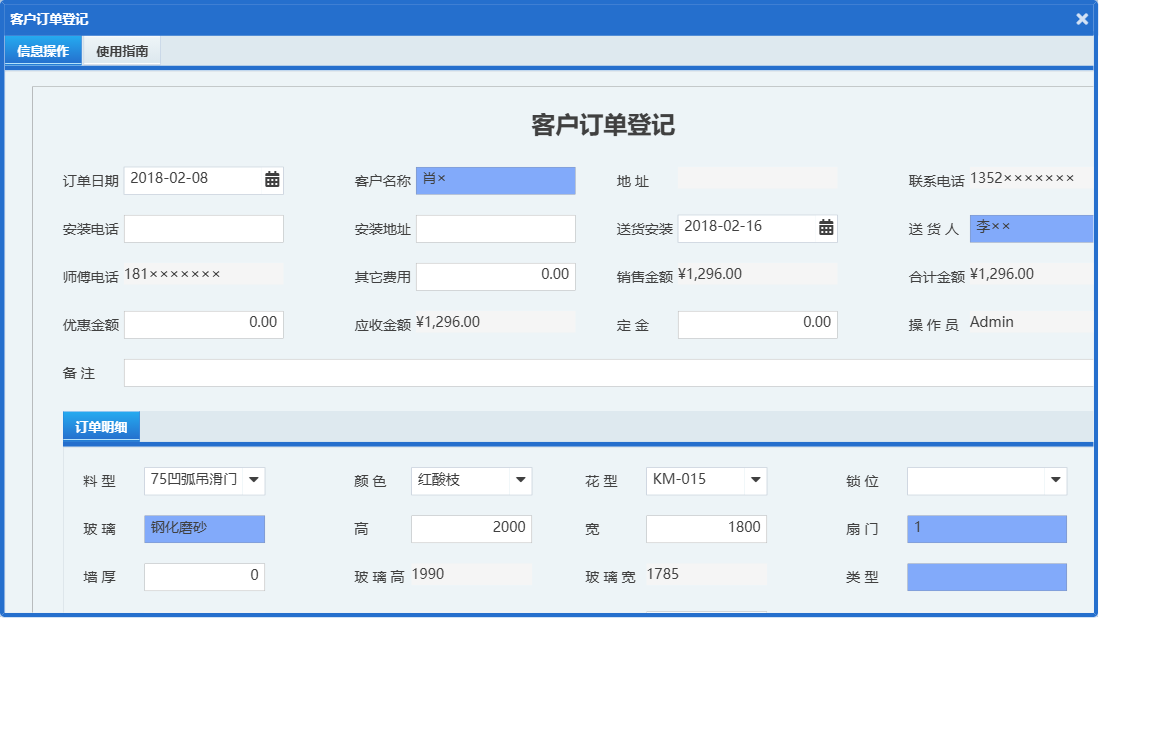1153x736 pixels.
Task: Select the 信息操作 tab
Action: [x=42, y=50]
